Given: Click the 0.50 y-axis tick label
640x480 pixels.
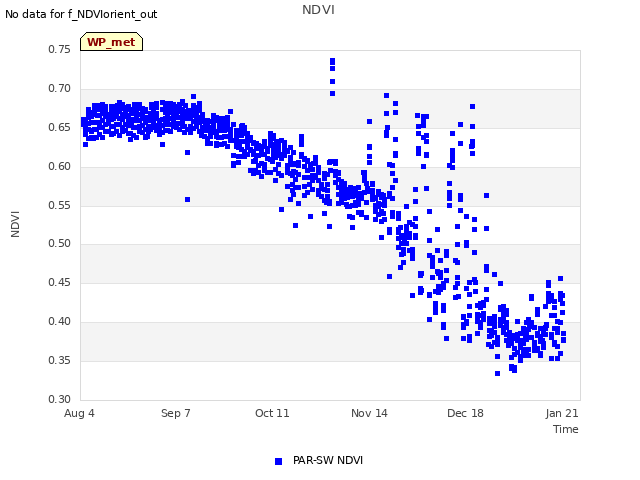Looking at the screenshot, I should (60, 244).
